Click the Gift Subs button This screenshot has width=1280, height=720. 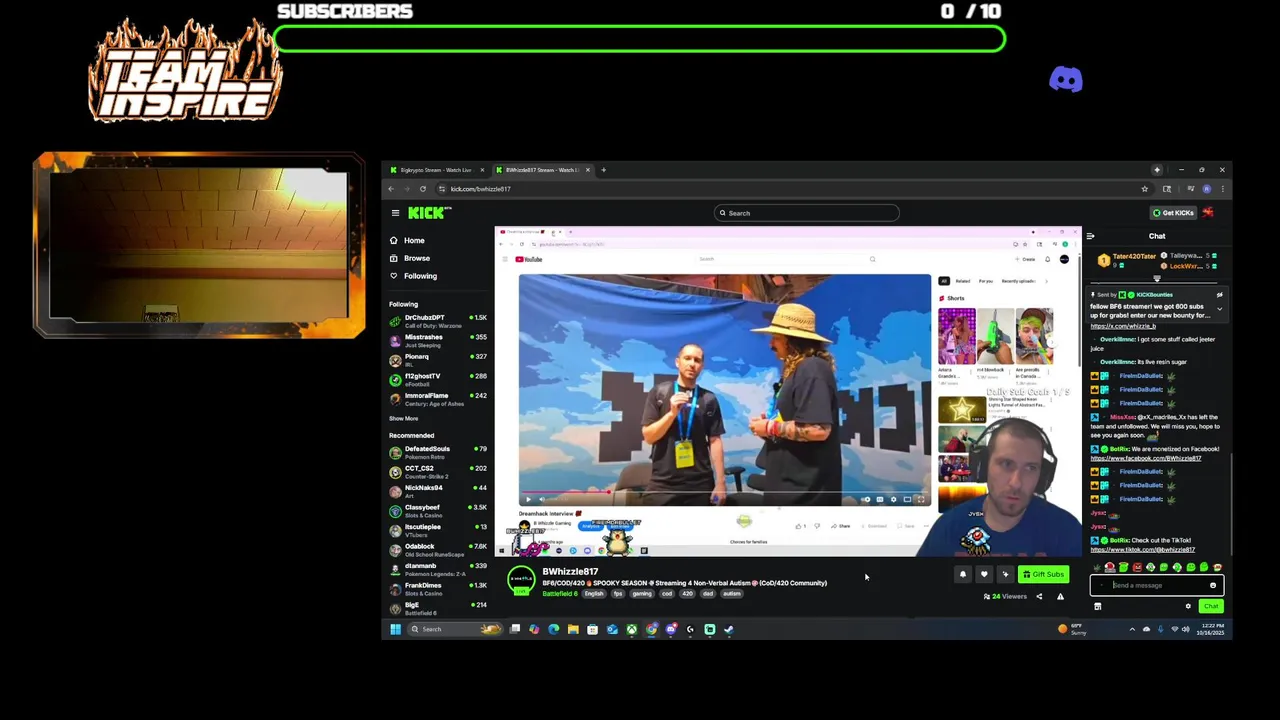1043,574
